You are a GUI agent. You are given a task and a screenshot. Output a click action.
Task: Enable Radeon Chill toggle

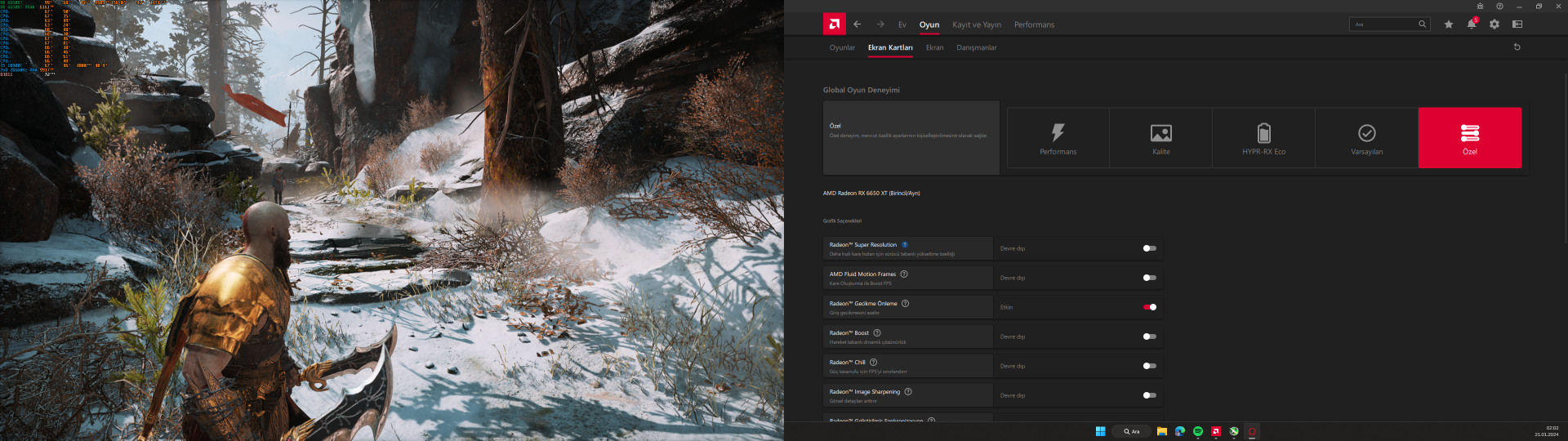click(x=1150, y=366)
